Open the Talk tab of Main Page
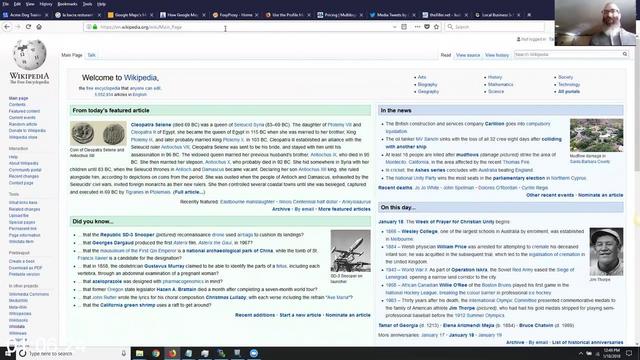This screenshot has width=640, height=360. [x=91, y=55]
